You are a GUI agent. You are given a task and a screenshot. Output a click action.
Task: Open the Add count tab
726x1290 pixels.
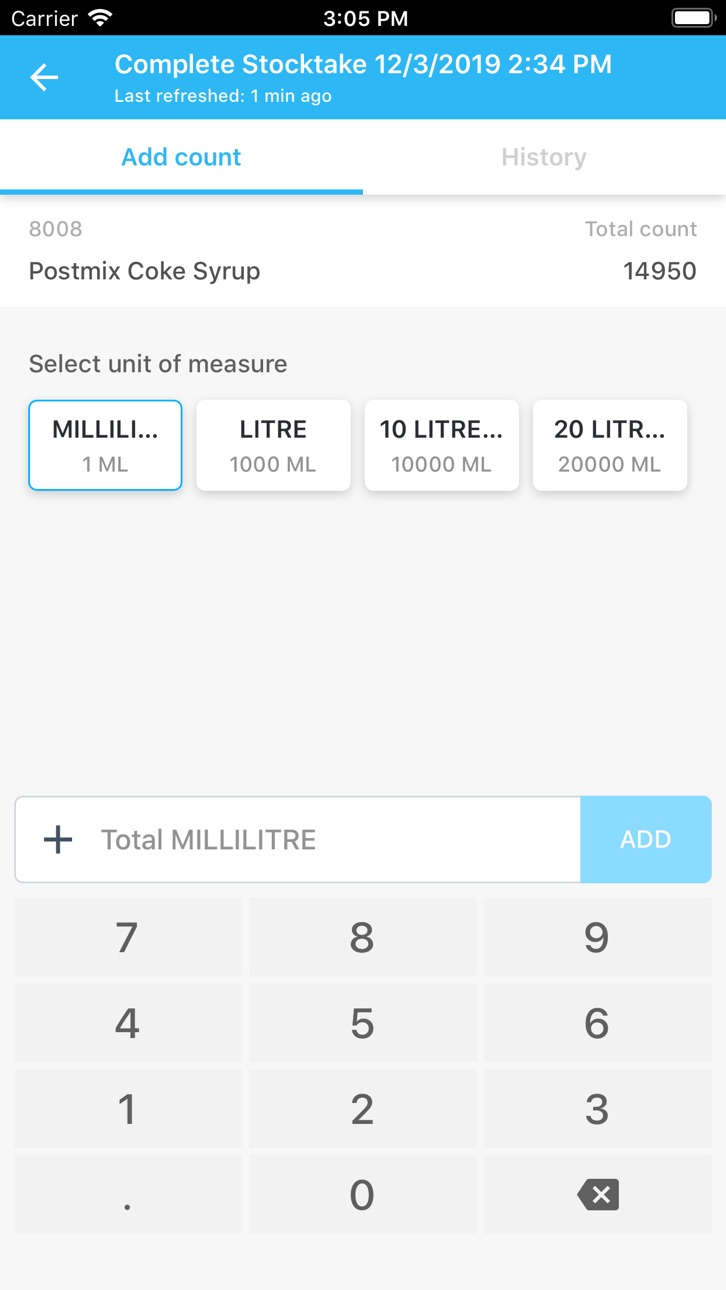[x=181, y=157]
